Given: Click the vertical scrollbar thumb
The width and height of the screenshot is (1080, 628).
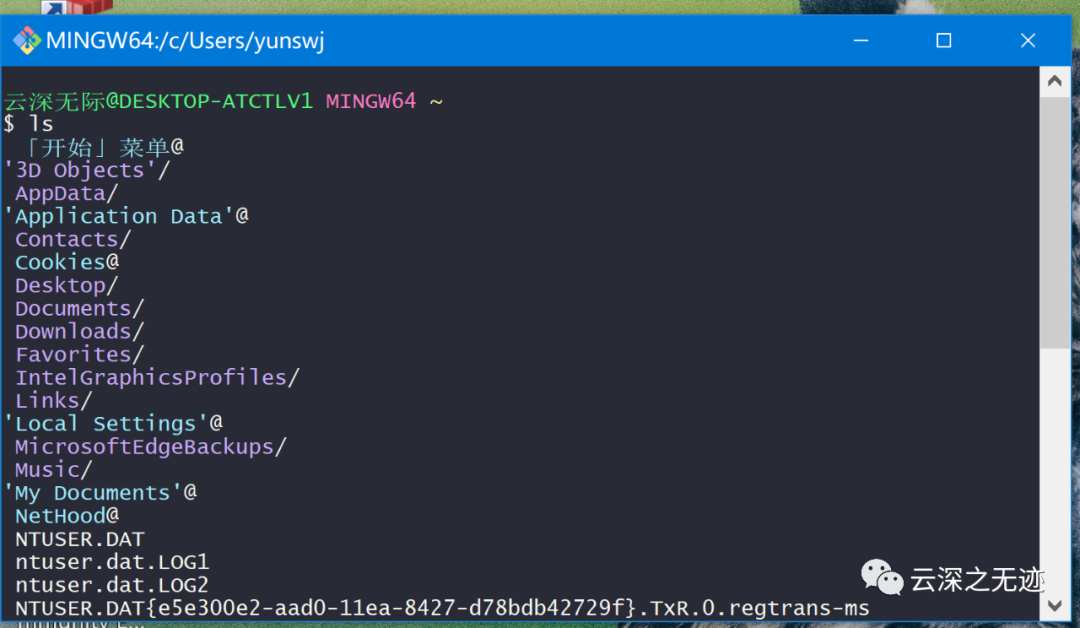Looking at the screenshot, I should 1055,222.
